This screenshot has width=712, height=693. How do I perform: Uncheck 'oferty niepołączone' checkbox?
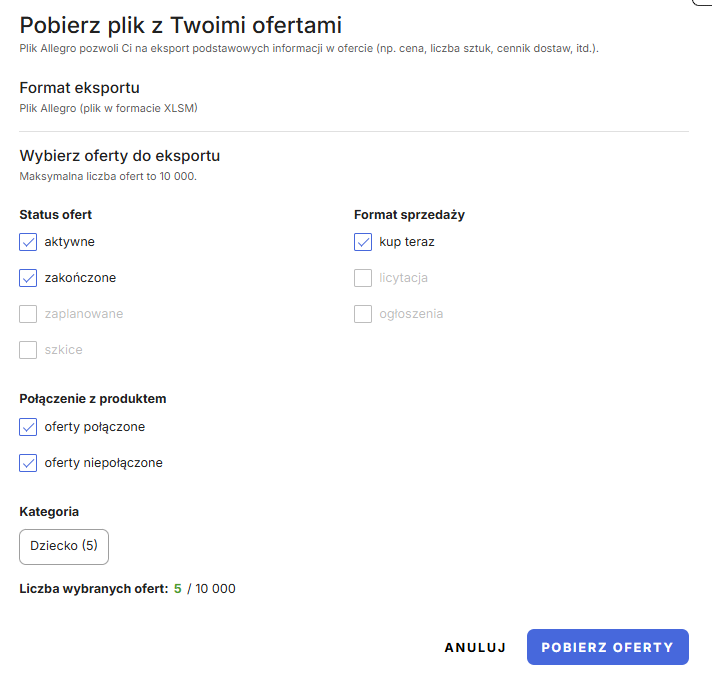tap(28, 463)
